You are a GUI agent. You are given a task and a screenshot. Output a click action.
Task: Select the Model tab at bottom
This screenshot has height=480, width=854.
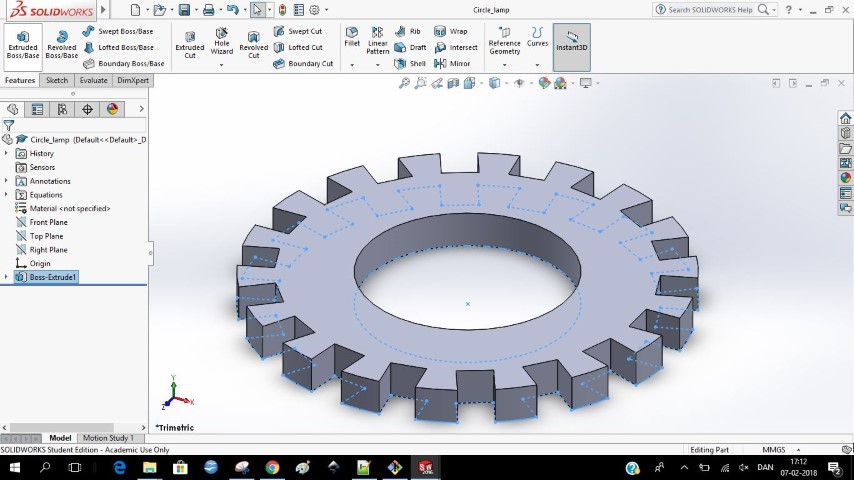click(60, 438)
